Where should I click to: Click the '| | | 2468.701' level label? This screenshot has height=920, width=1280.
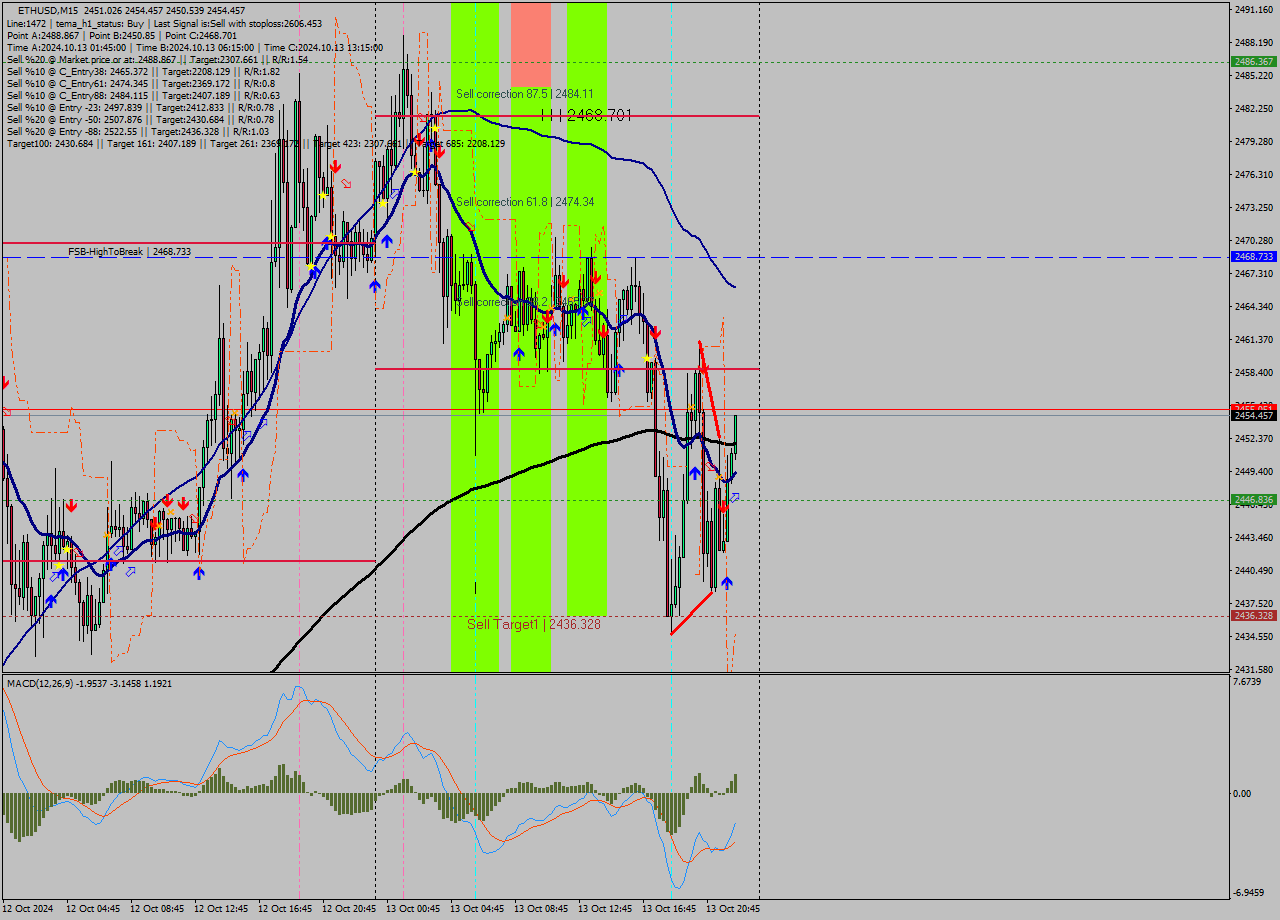[x=585, y=116]
